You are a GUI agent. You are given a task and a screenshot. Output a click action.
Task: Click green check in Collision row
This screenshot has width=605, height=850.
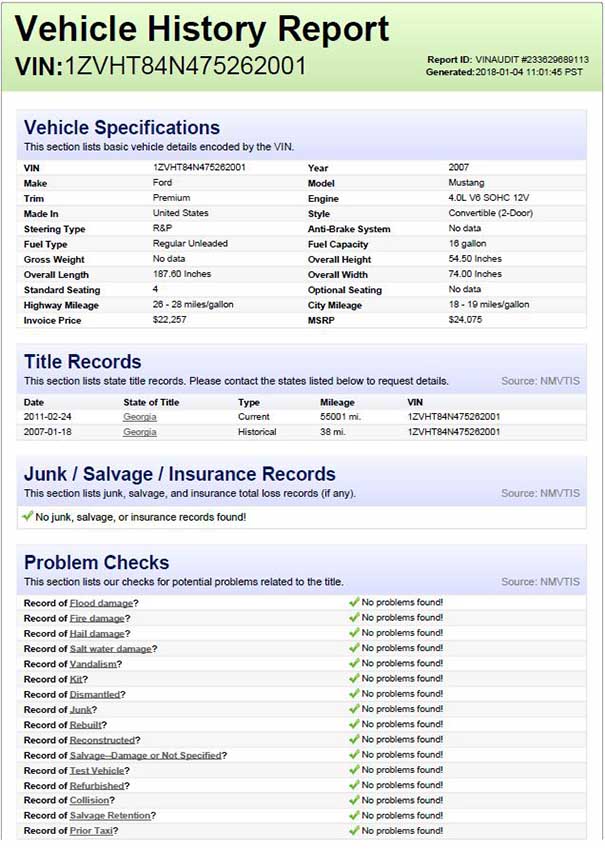coord(354,799)
